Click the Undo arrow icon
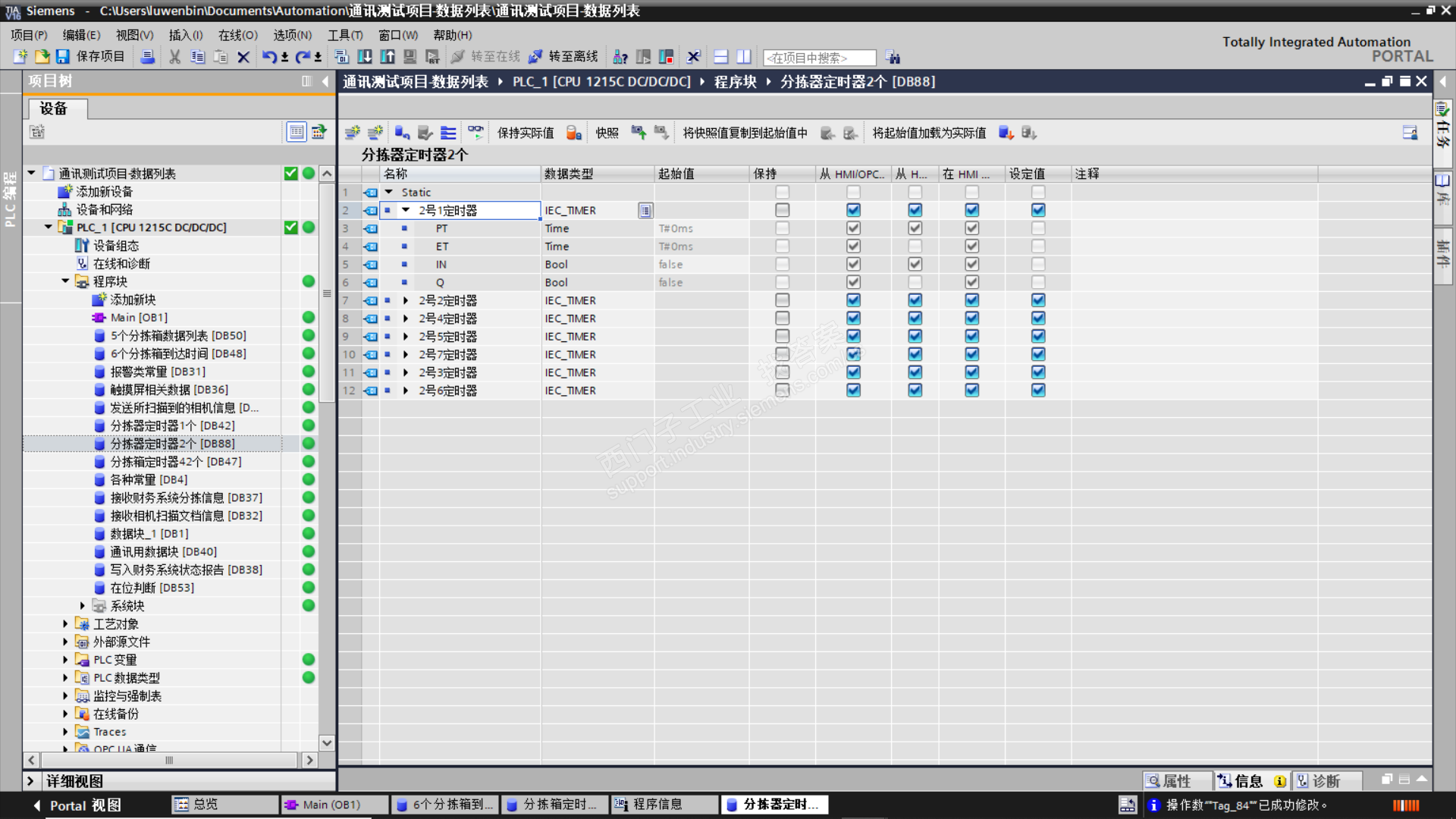This screenshot has width=1456, height=819. (x=269, y=57)
